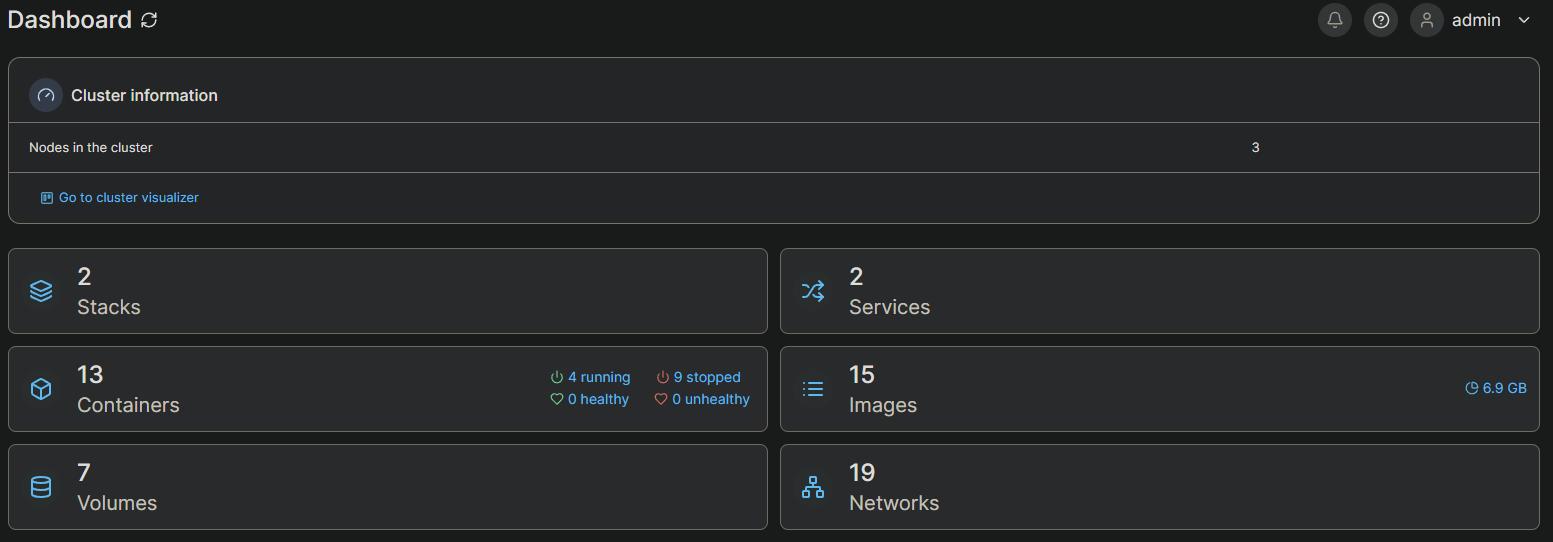Click the Volumes database icon
The height and width of the screenshot is (542, 1553).
[41, 487]
